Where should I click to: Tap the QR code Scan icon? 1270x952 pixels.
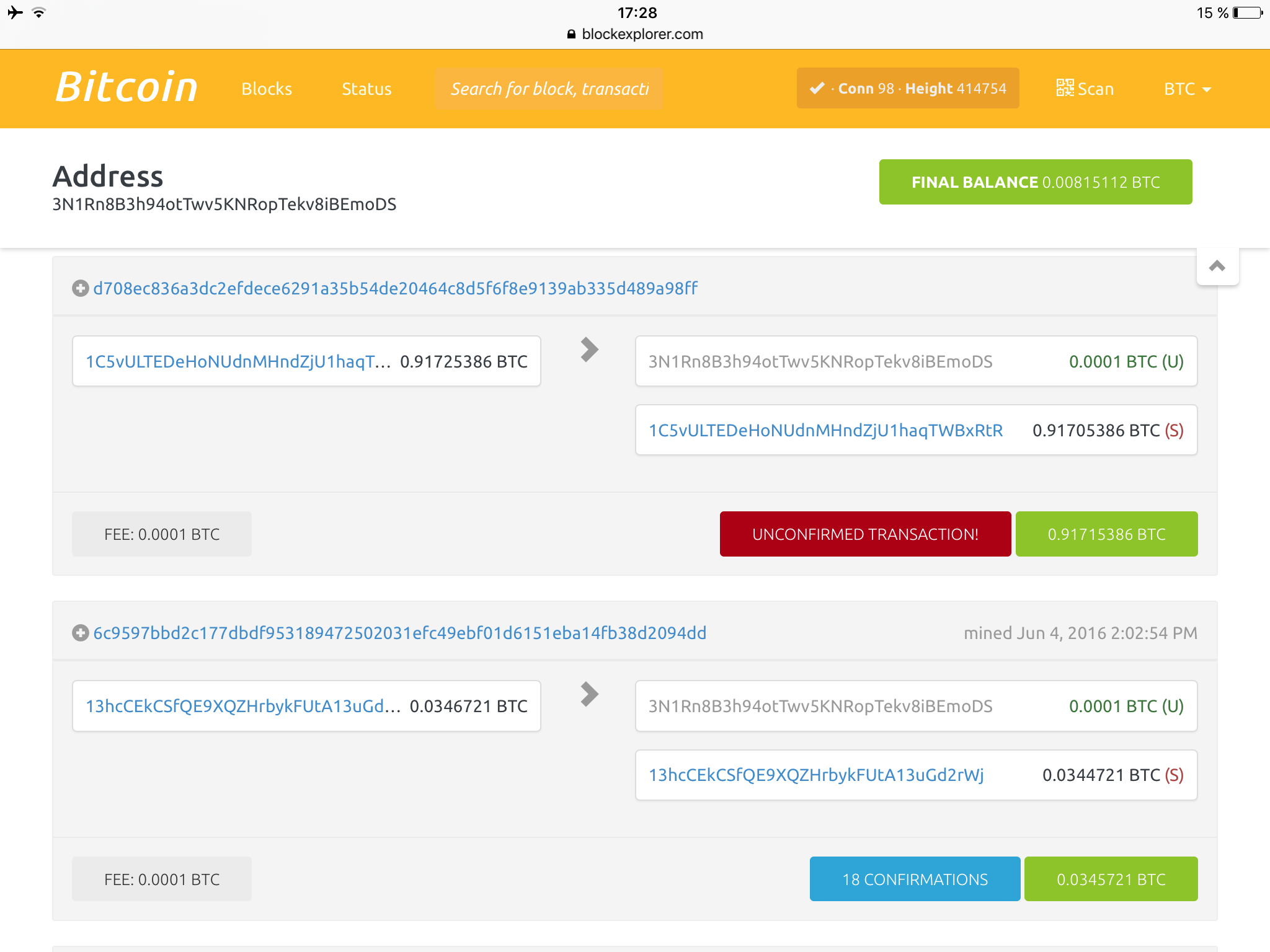coord(1065,88)
